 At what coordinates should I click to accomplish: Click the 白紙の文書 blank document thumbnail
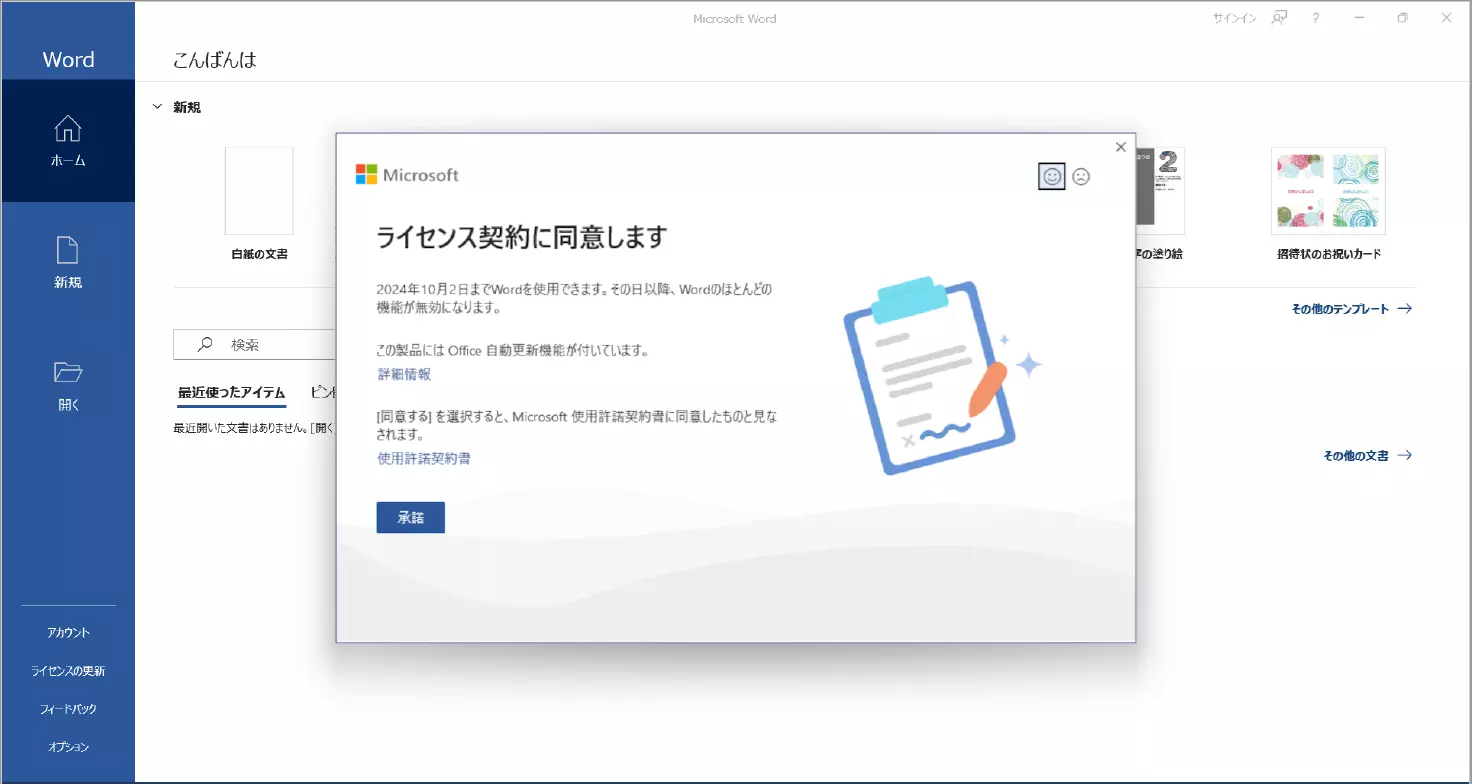[x=259, y=191]
